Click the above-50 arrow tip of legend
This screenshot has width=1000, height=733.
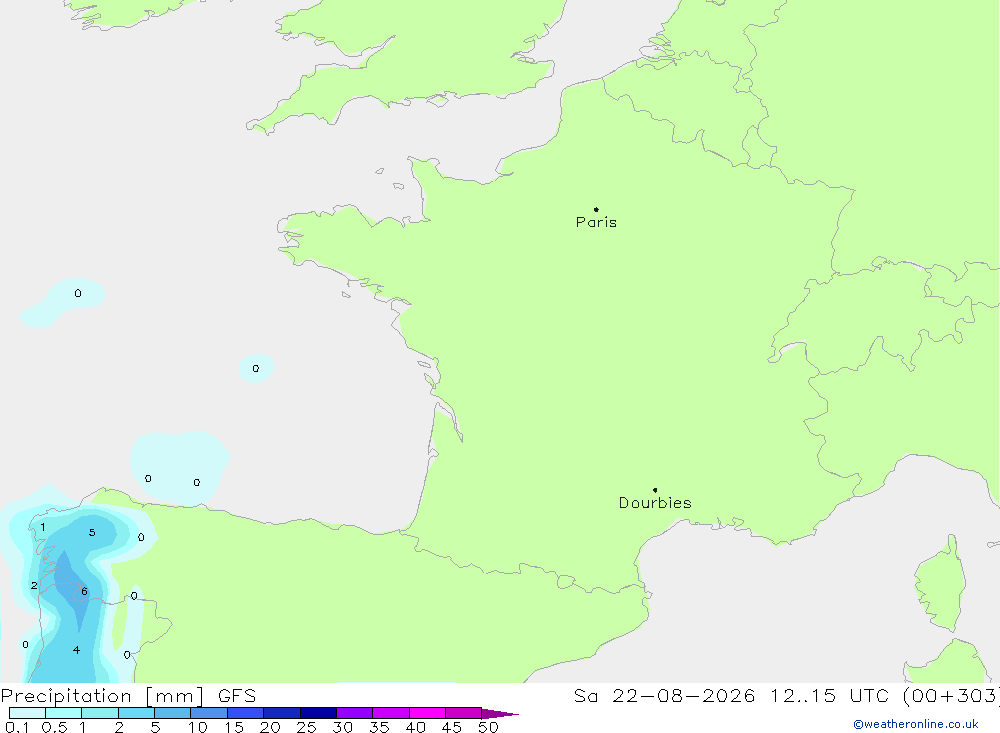500,713
